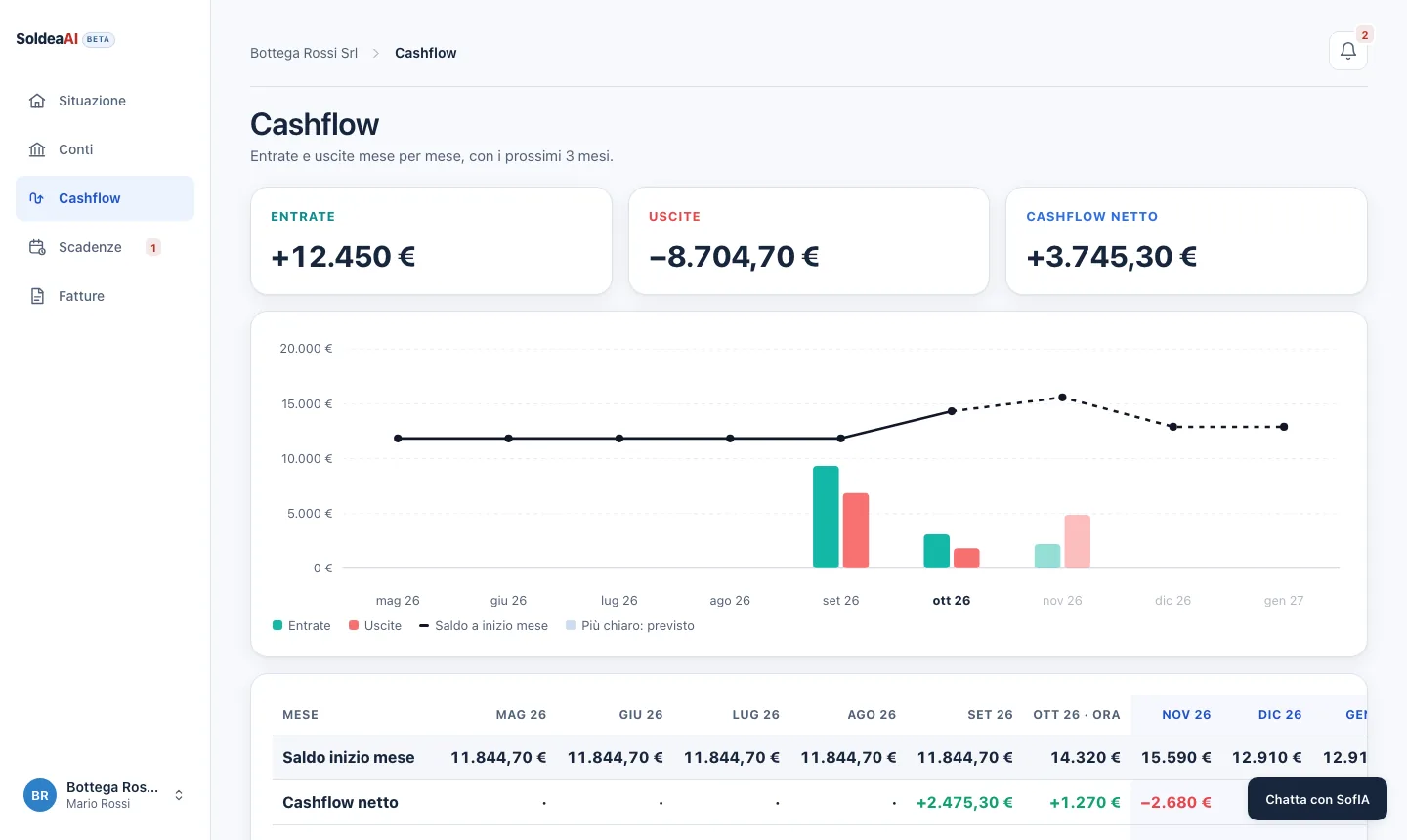Viewport: 1407px width, 840px height.
Task: Click the nov 26 forecast Entrate bar
Action: click(1047, 556)
